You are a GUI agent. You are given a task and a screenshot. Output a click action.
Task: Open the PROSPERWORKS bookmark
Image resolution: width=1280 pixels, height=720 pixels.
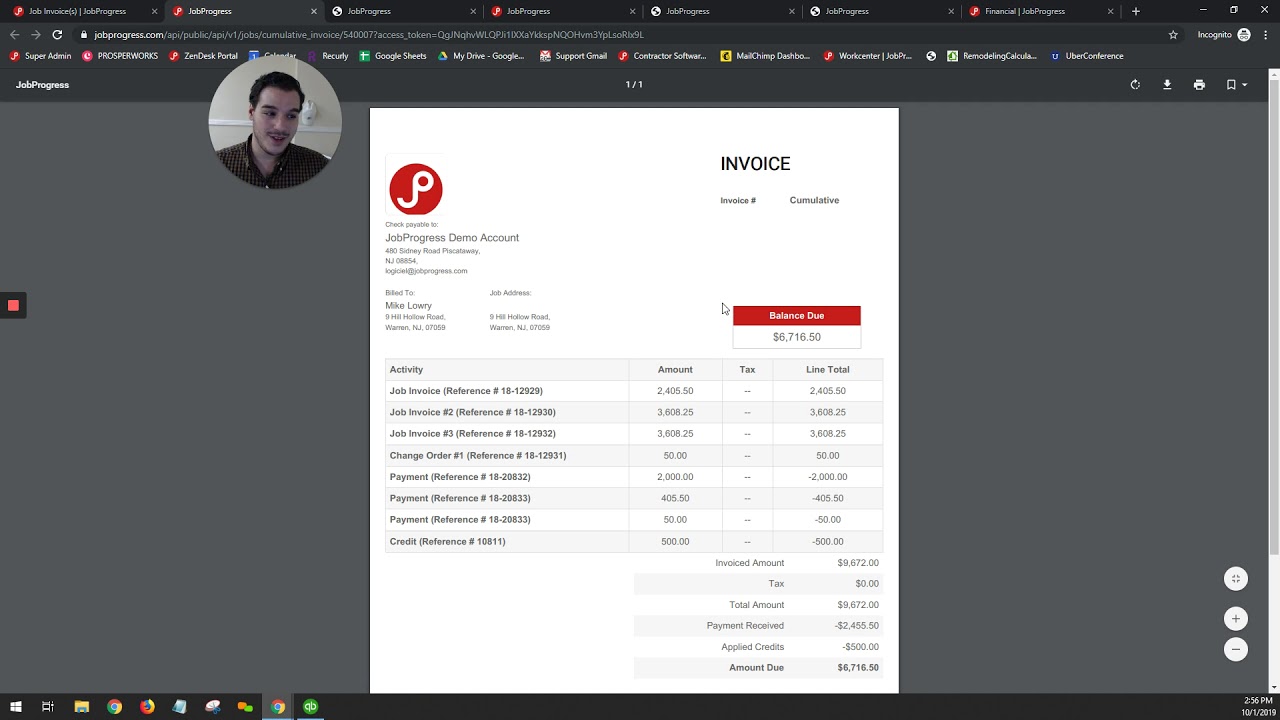(x=119, y=56)
